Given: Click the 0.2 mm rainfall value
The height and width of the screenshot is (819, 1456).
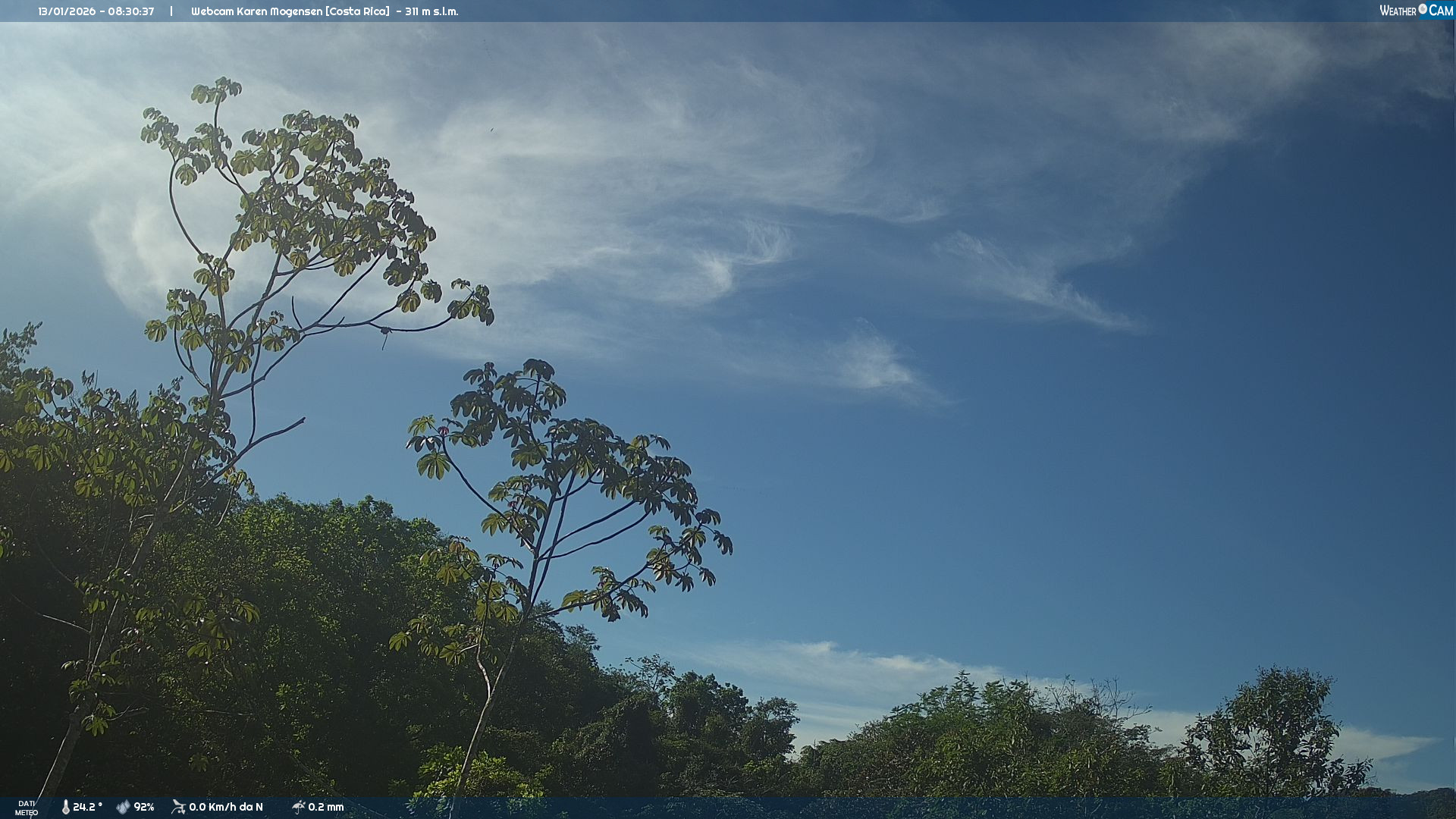Looking at the screenshot, I should [x=326, y=808].
